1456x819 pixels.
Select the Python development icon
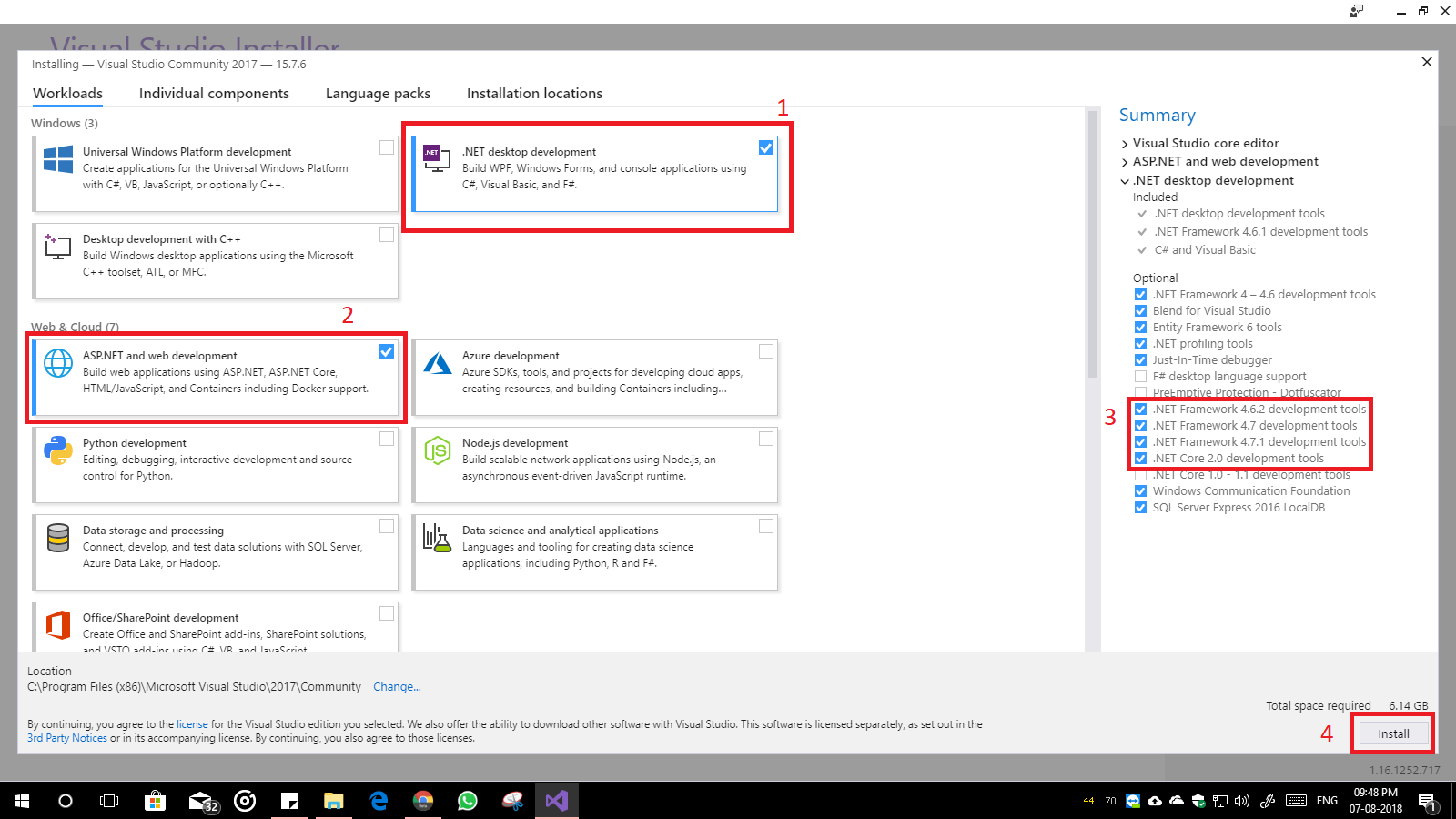(x=58, y=450)
